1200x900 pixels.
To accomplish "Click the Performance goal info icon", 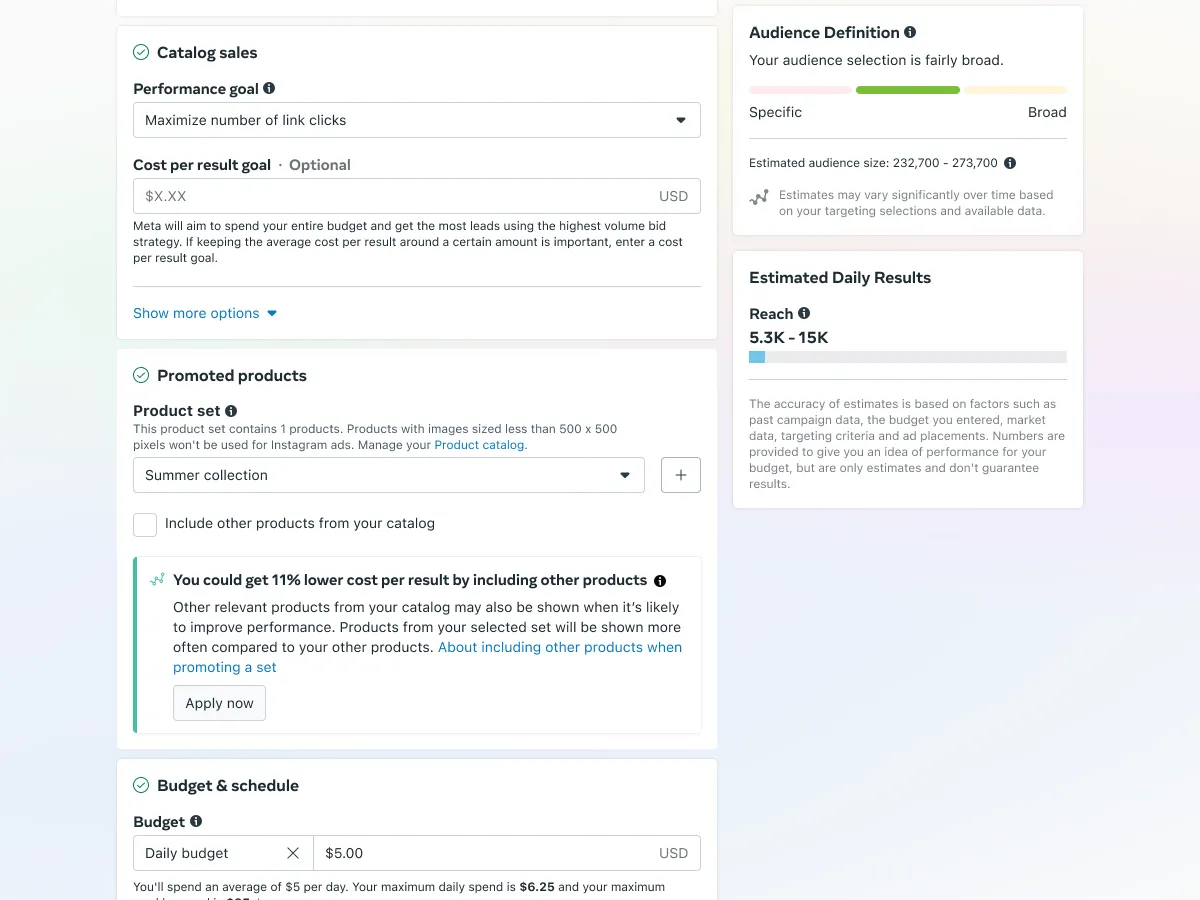I will (269, 89).
